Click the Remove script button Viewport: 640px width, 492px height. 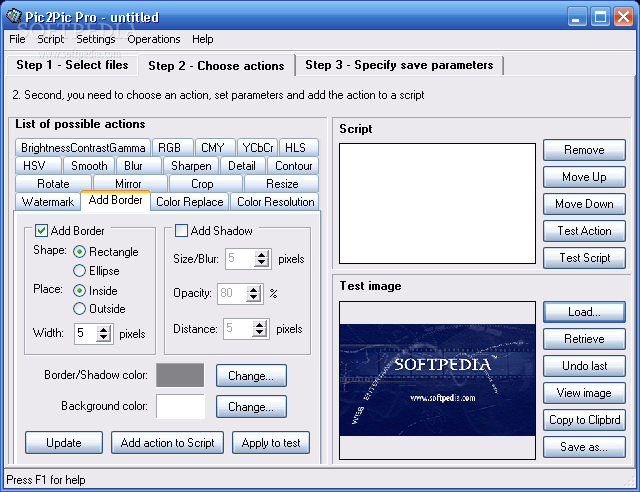click(584, 150)
